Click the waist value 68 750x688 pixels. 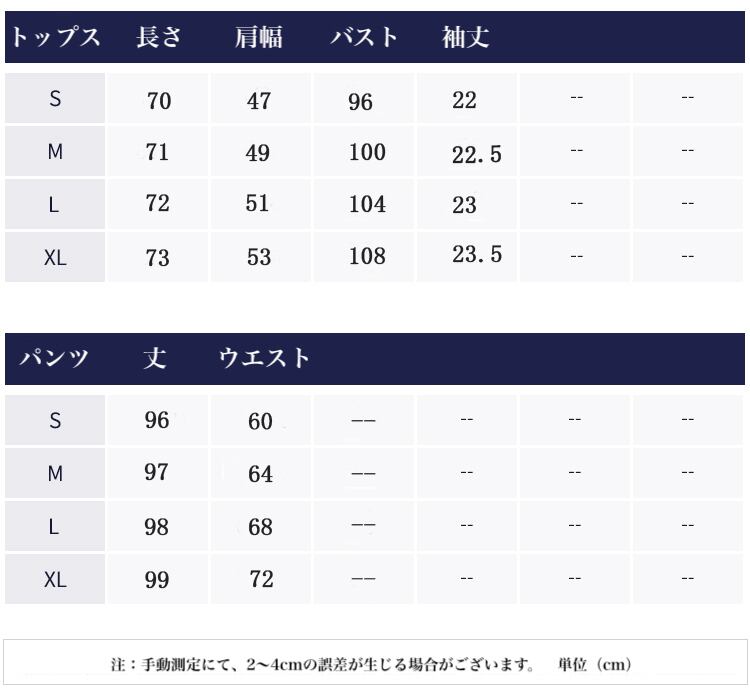(260, 527)
